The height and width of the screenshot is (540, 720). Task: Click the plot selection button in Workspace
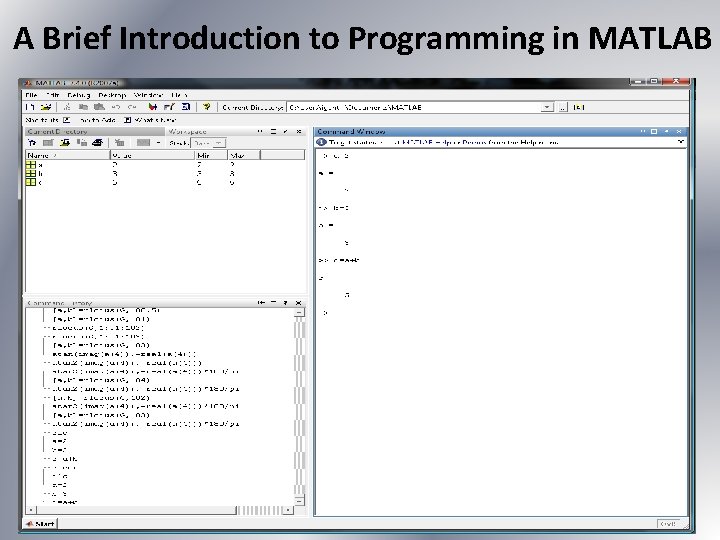pos(143,143)
